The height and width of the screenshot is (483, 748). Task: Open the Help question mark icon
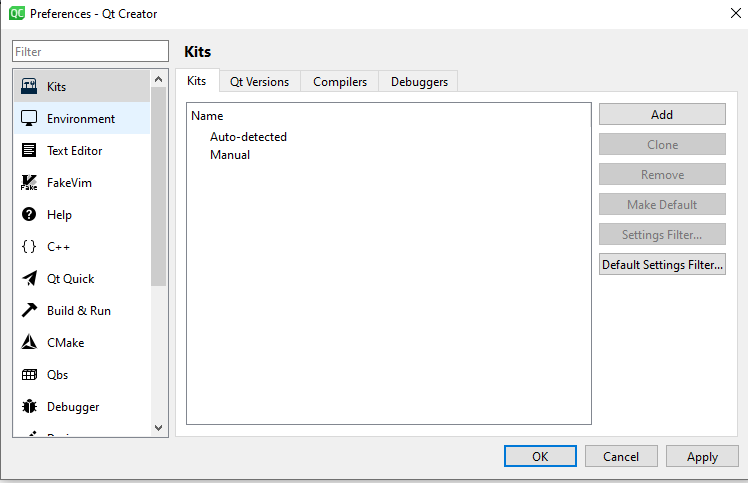(x=29, y=214)
